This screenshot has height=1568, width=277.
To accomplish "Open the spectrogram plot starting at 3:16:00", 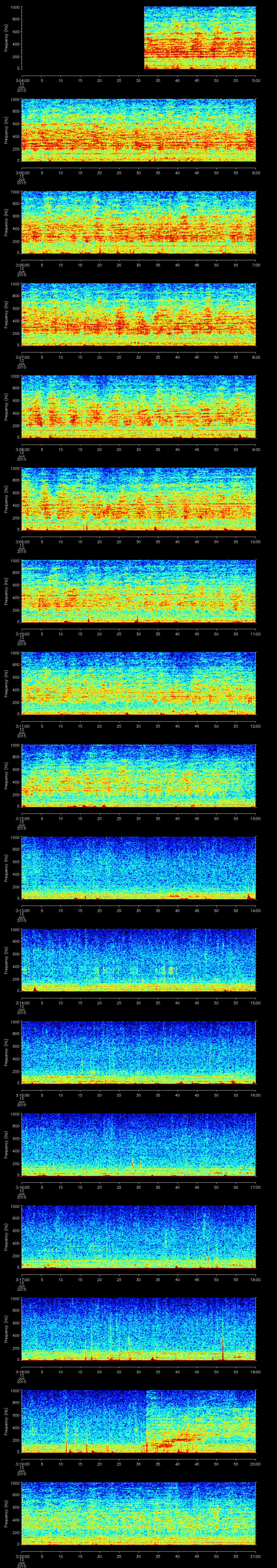I will pyautogui.click(x=139, y=1144).
